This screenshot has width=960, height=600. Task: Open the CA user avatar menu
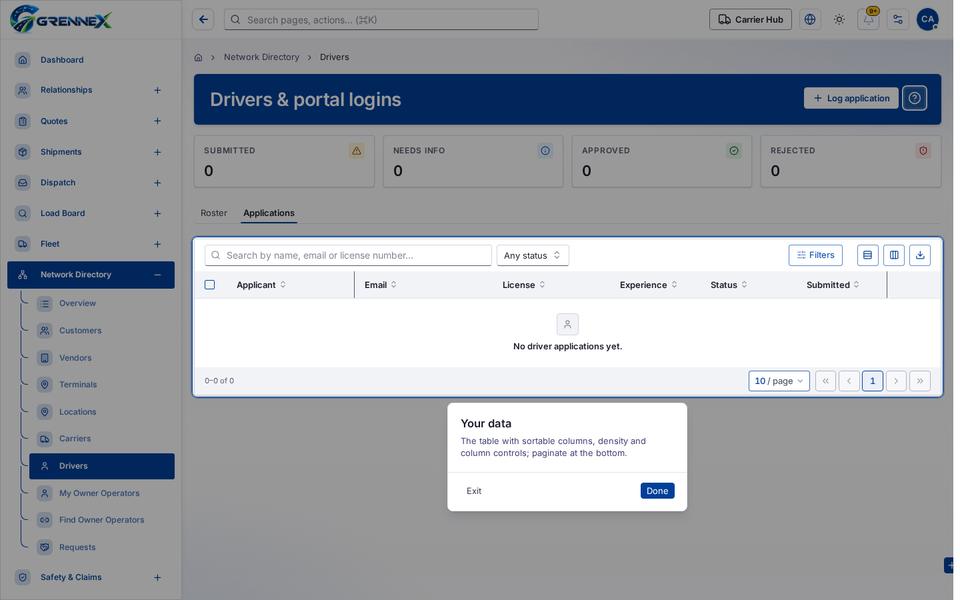click(928, 20)
